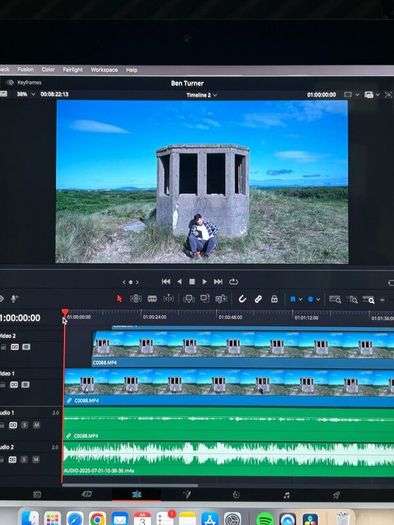Select the AUDIO-2025 m4a clip on Audio 2

[229, 459]
